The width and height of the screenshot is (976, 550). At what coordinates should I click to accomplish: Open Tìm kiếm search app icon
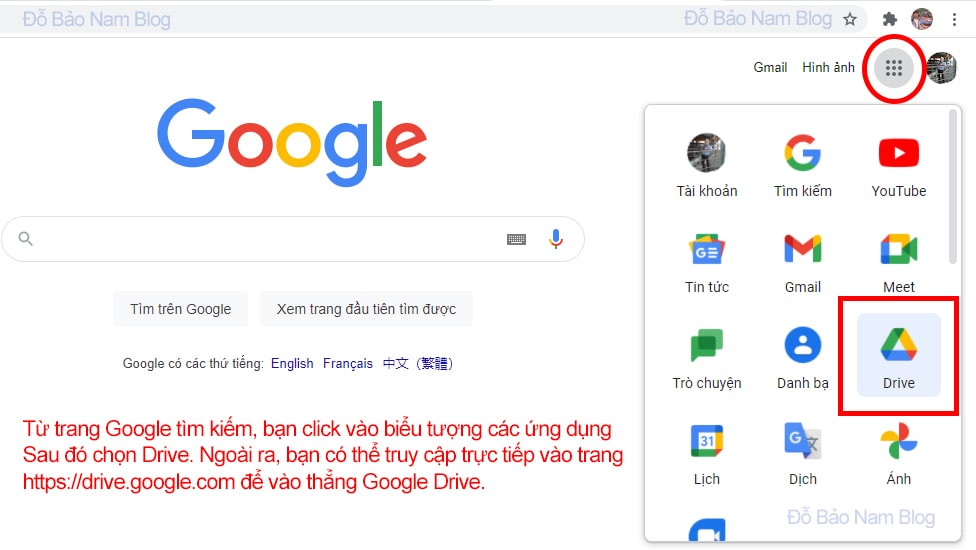click(802, 165)
